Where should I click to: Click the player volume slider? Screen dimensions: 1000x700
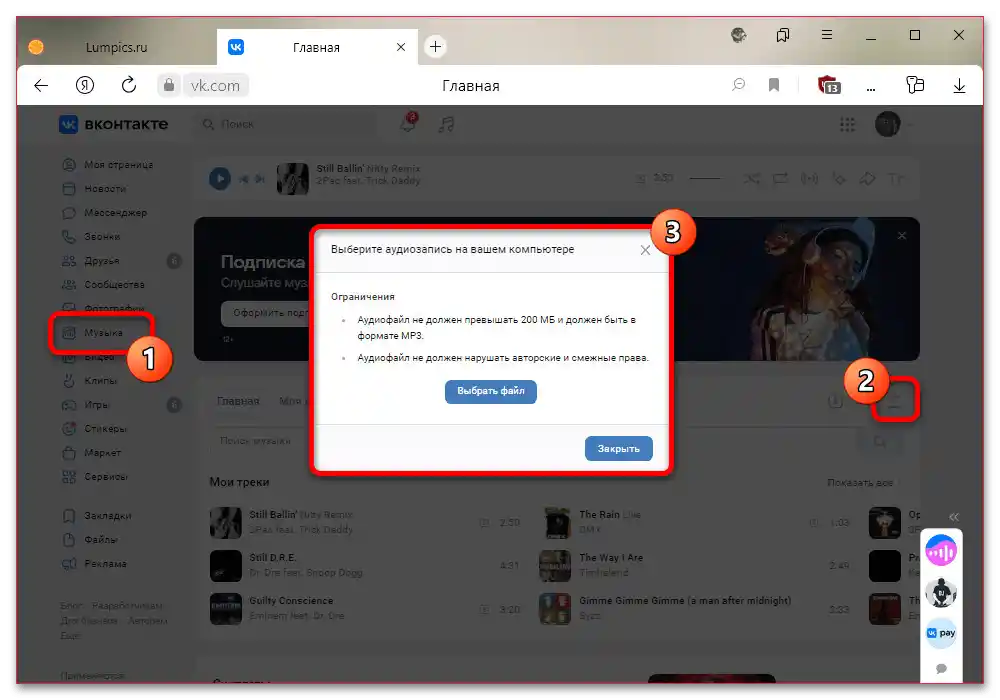[705, 179]
